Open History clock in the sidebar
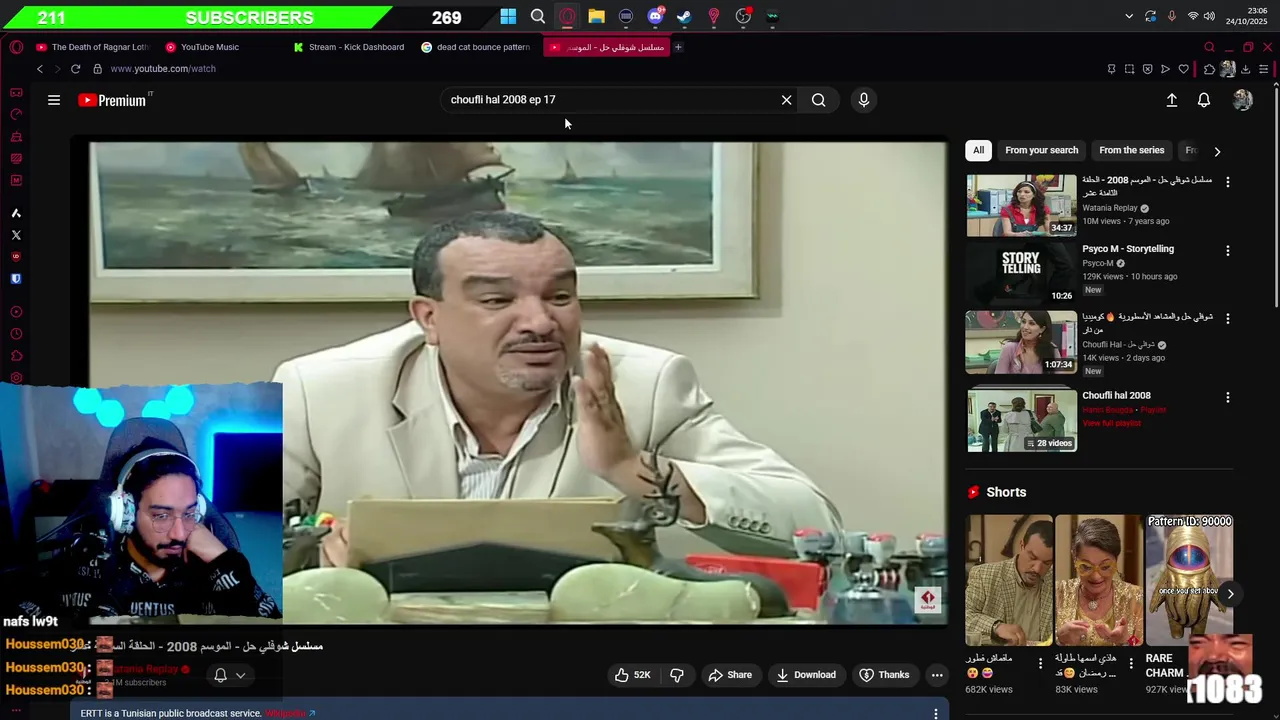 [16, 334]
